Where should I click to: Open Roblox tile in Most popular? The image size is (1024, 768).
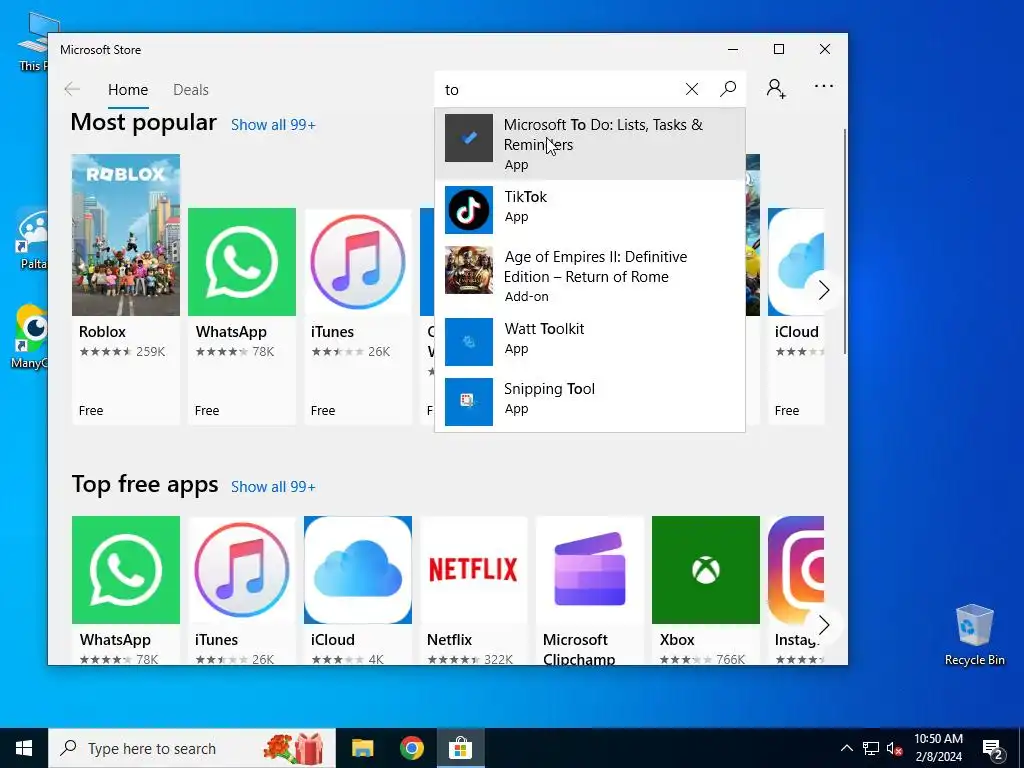coord(126,289)
